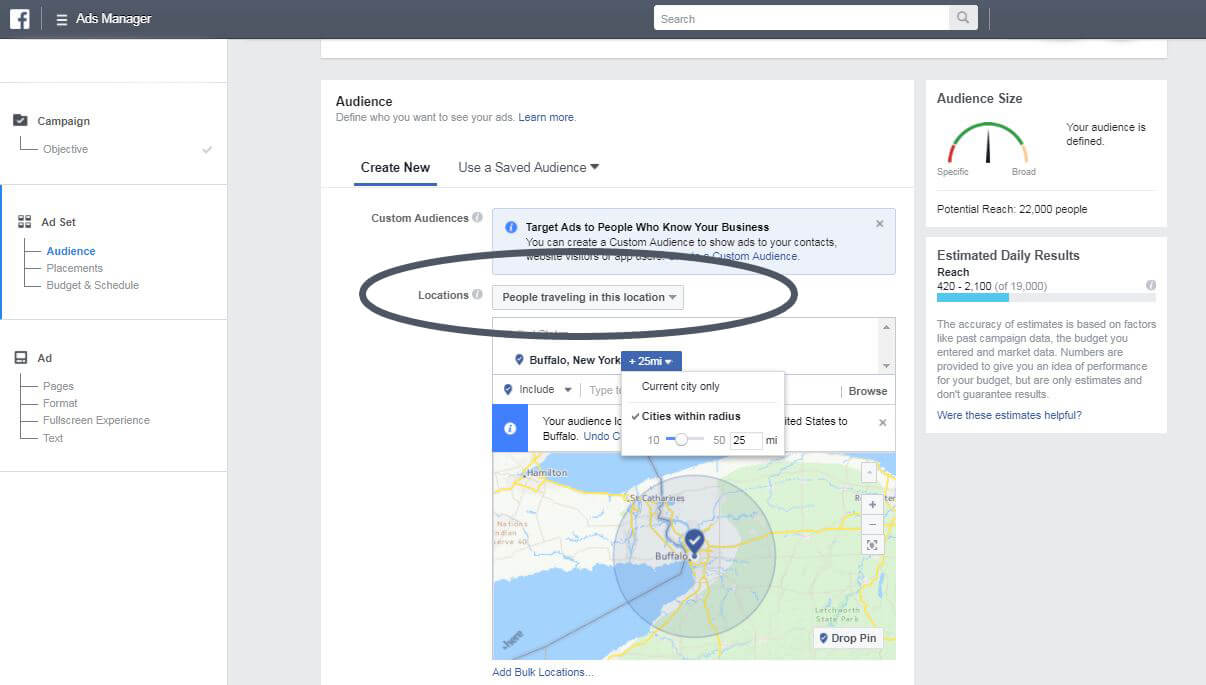Viewport: 1206px width, 685px height.
Task: Expand the Use a Saved Audience dropdown
Action: click(x=527, y=167)
